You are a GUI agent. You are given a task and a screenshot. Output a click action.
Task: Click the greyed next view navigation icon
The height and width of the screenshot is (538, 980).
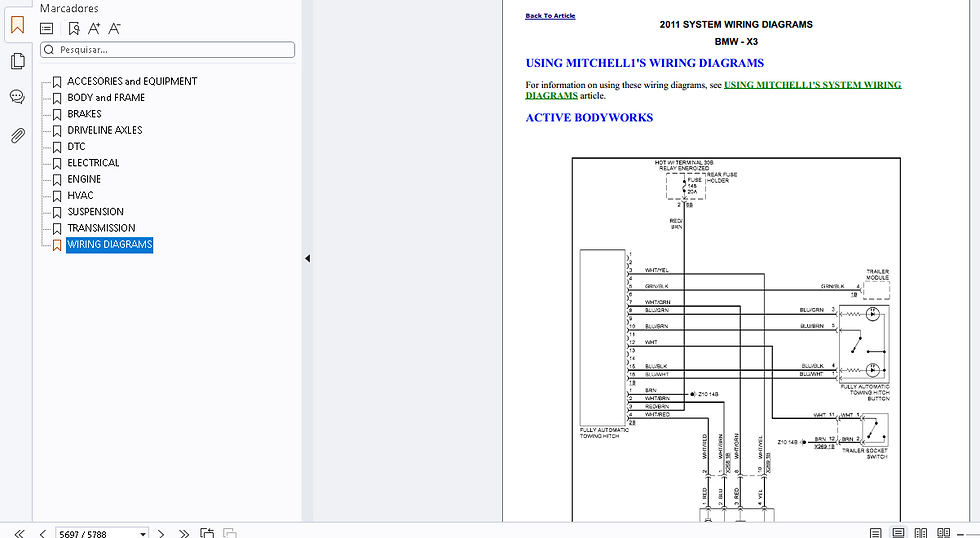coord(230,533)
